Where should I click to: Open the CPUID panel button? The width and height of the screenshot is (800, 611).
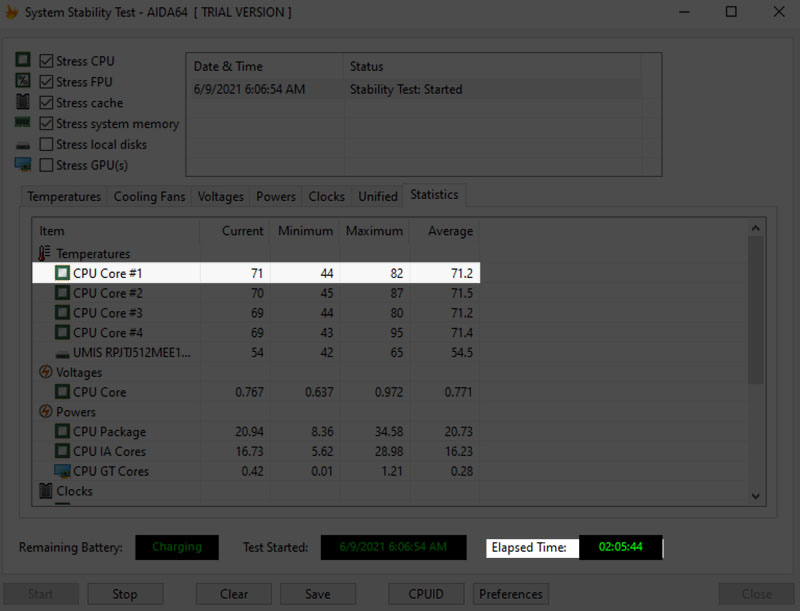426,594
